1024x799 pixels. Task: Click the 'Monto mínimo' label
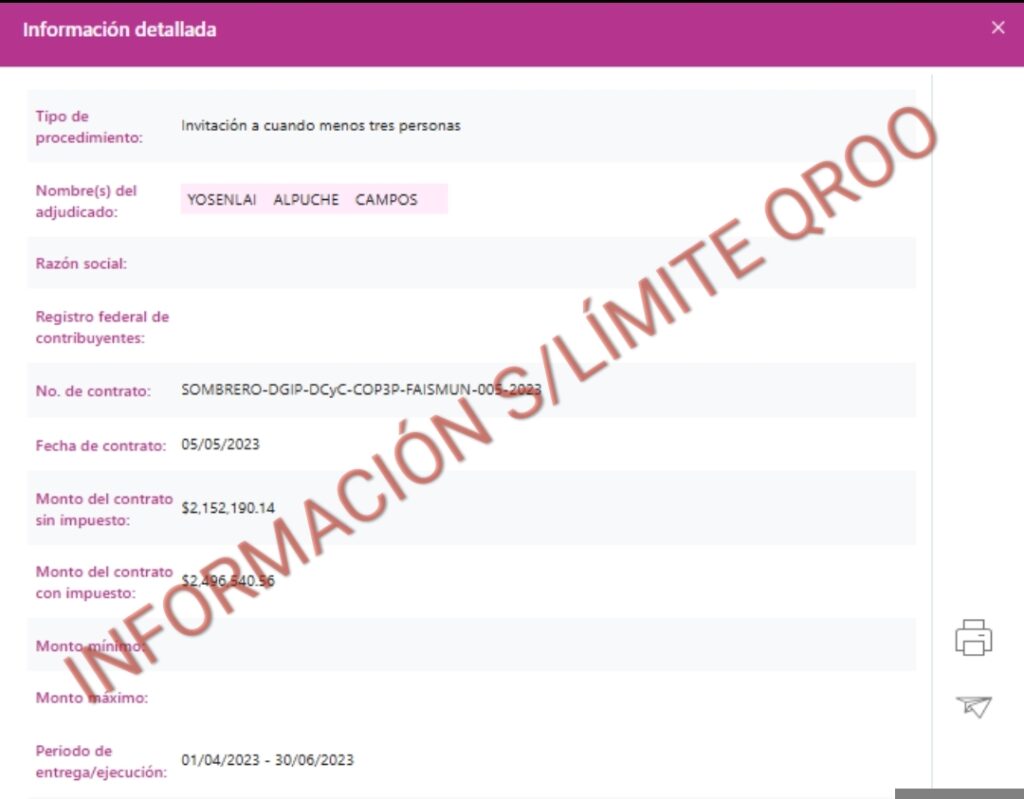coord(91,646)
